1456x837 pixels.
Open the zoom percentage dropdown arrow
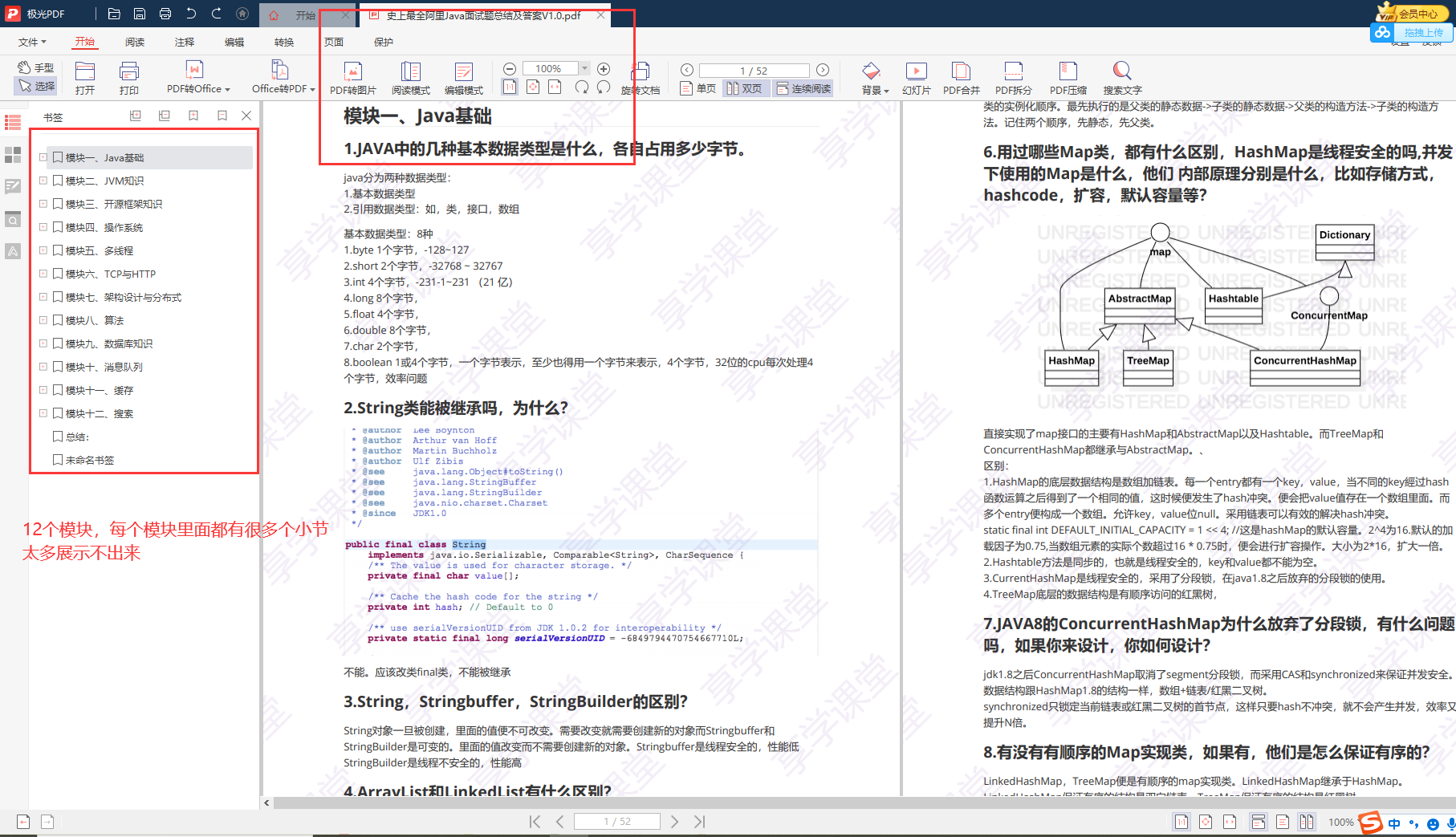click(585, 69)
